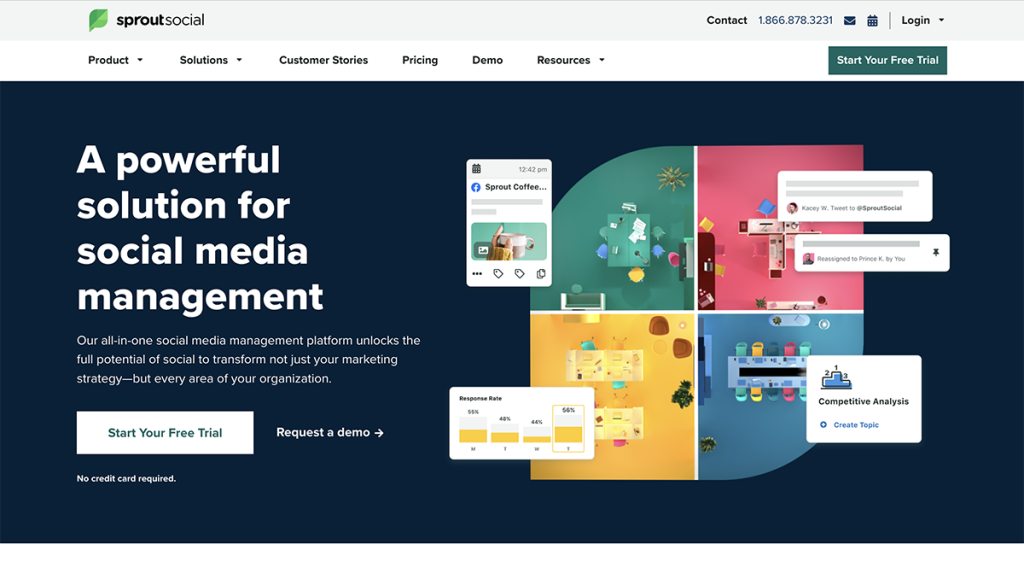Expand the Product menu dropdown
The image size is (1024, 585).
point(115,60)
